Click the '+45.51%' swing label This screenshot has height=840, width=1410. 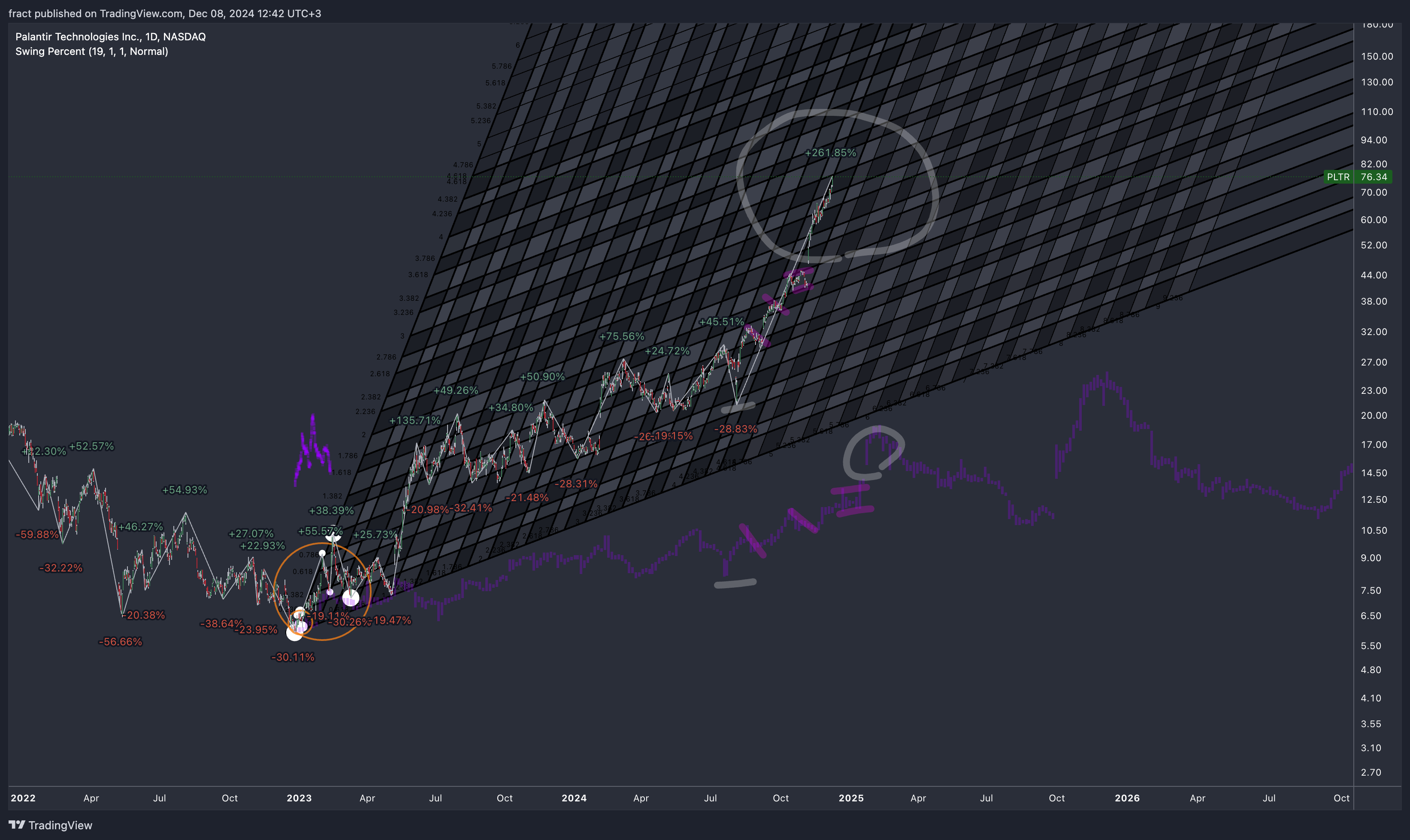tap(721, 321)
